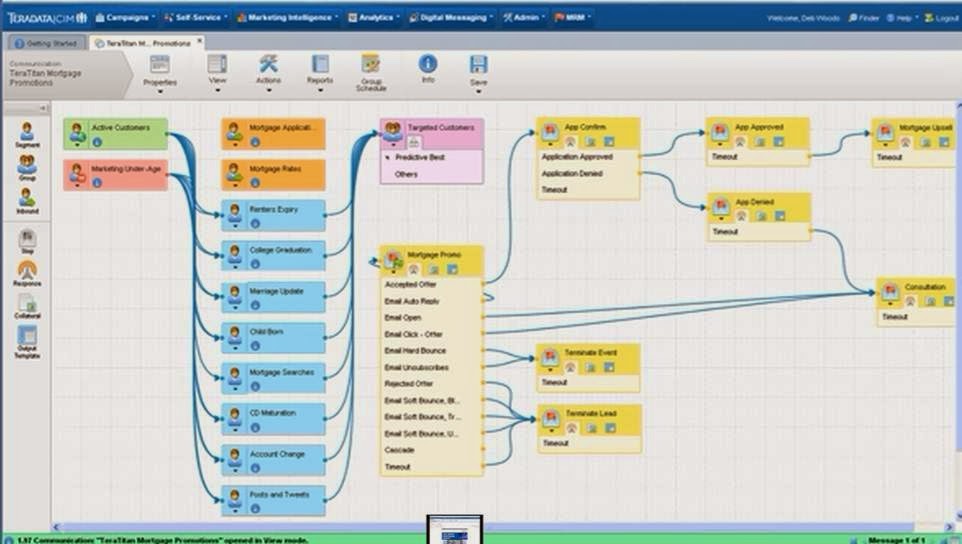
Task: Open the View toolbar icon
Action: 217,64
